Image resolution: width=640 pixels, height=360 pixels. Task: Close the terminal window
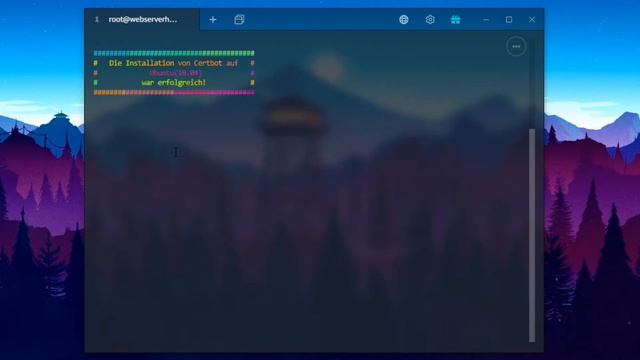pos(532,20)
